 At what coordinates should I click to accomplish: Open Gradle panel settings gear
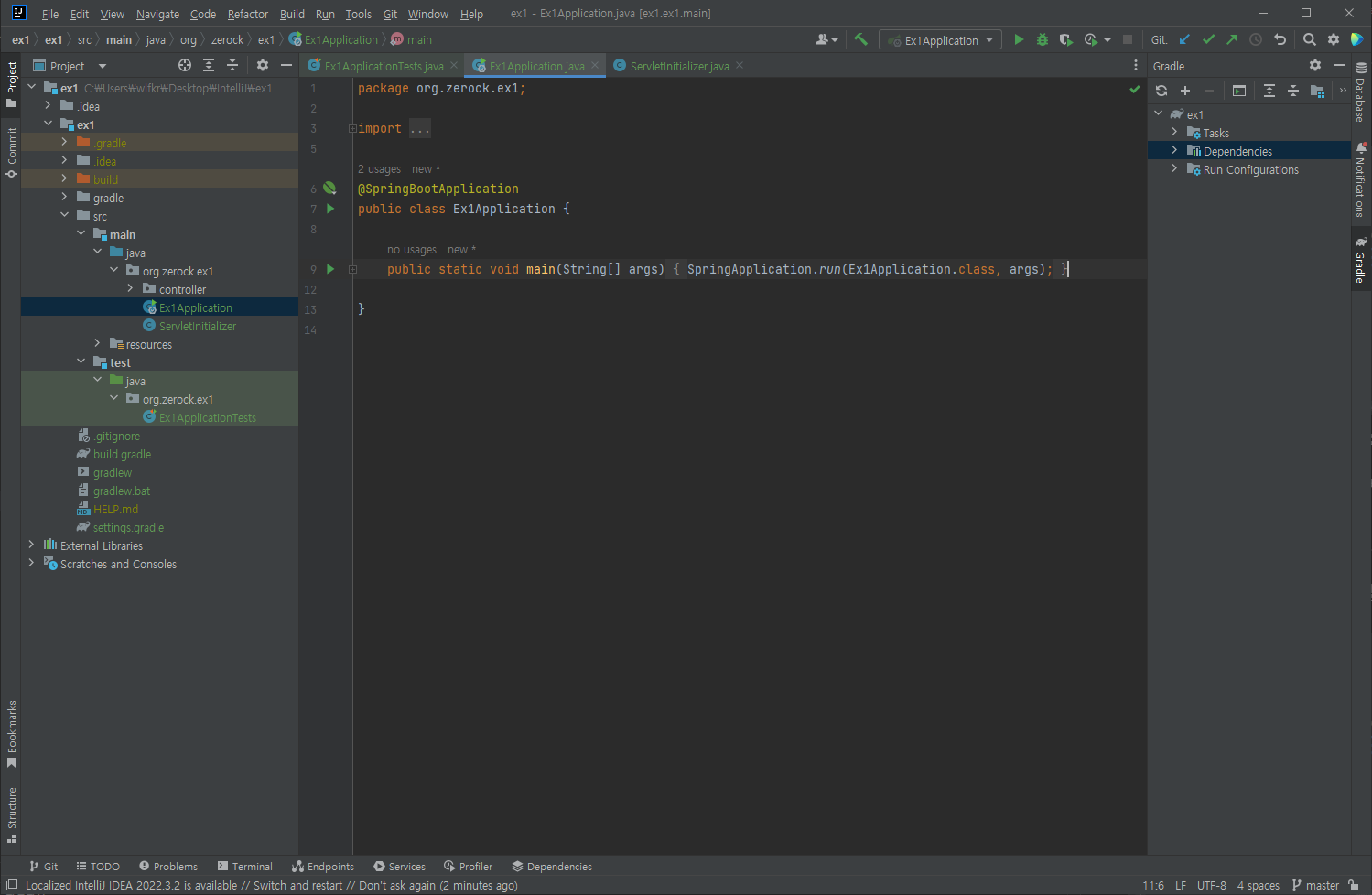pyautogui.click(x=1315, y=65)
